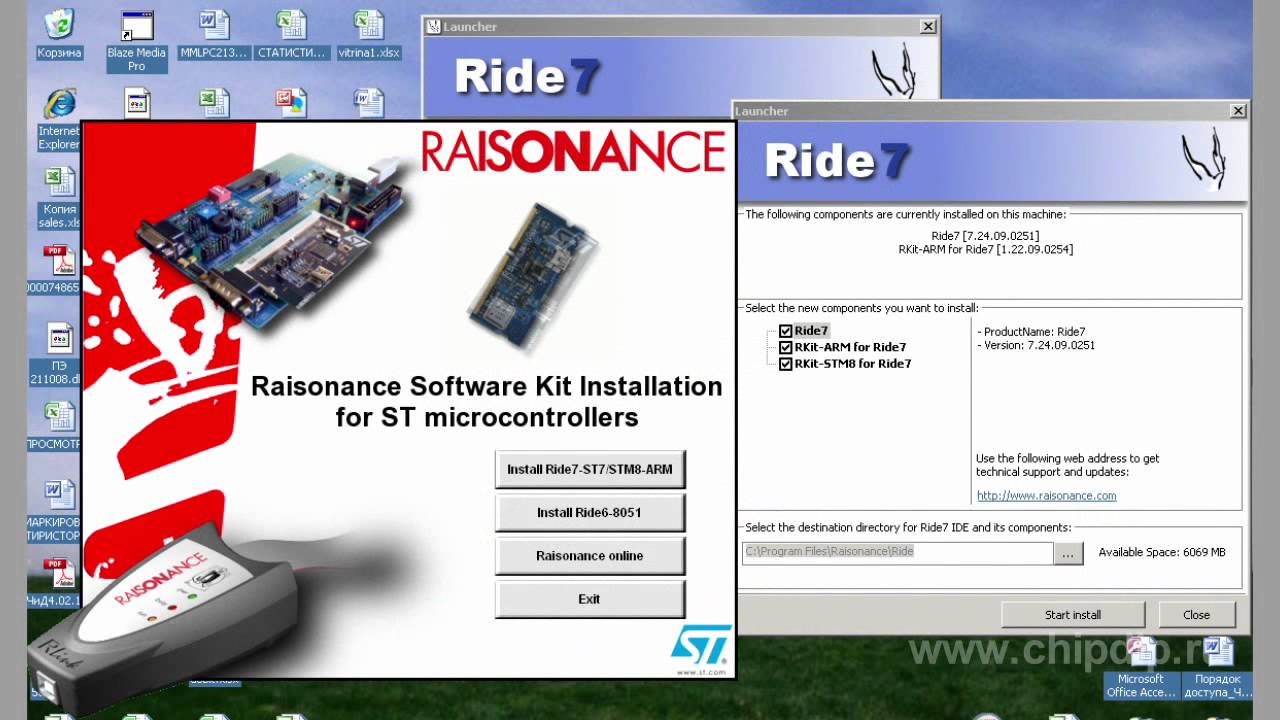Image resolution: width=1280 pixels, height=720 pixels.
Task: Click Install Ride7-ST7/STM8-ARM button
Action: [590, 469]
